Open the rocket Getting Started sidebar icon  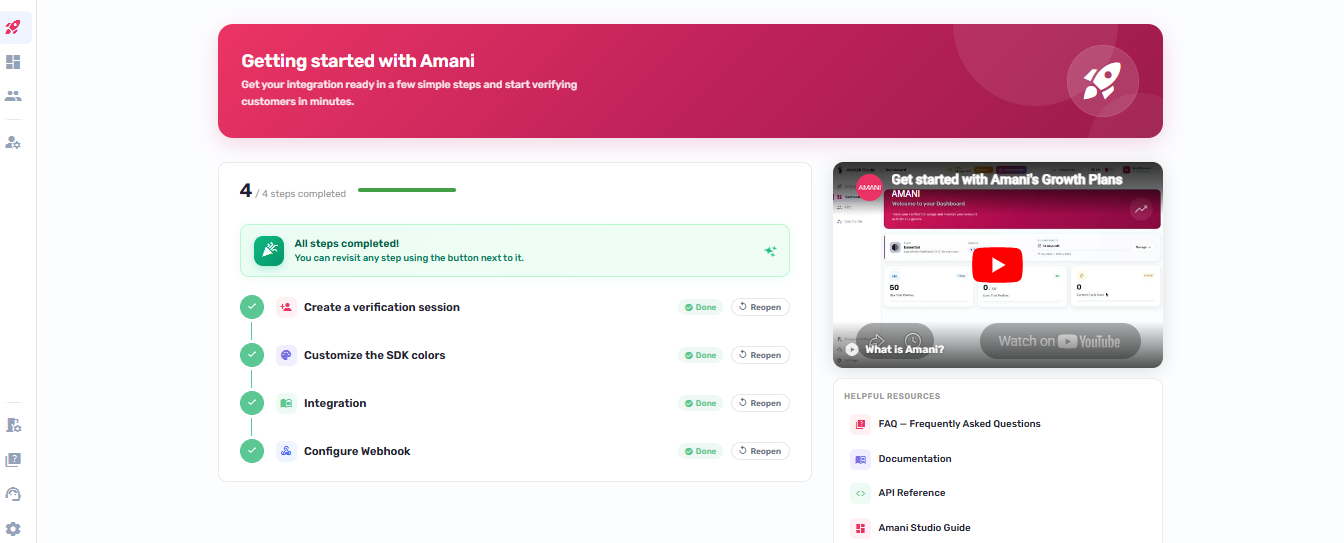[13, 27]
